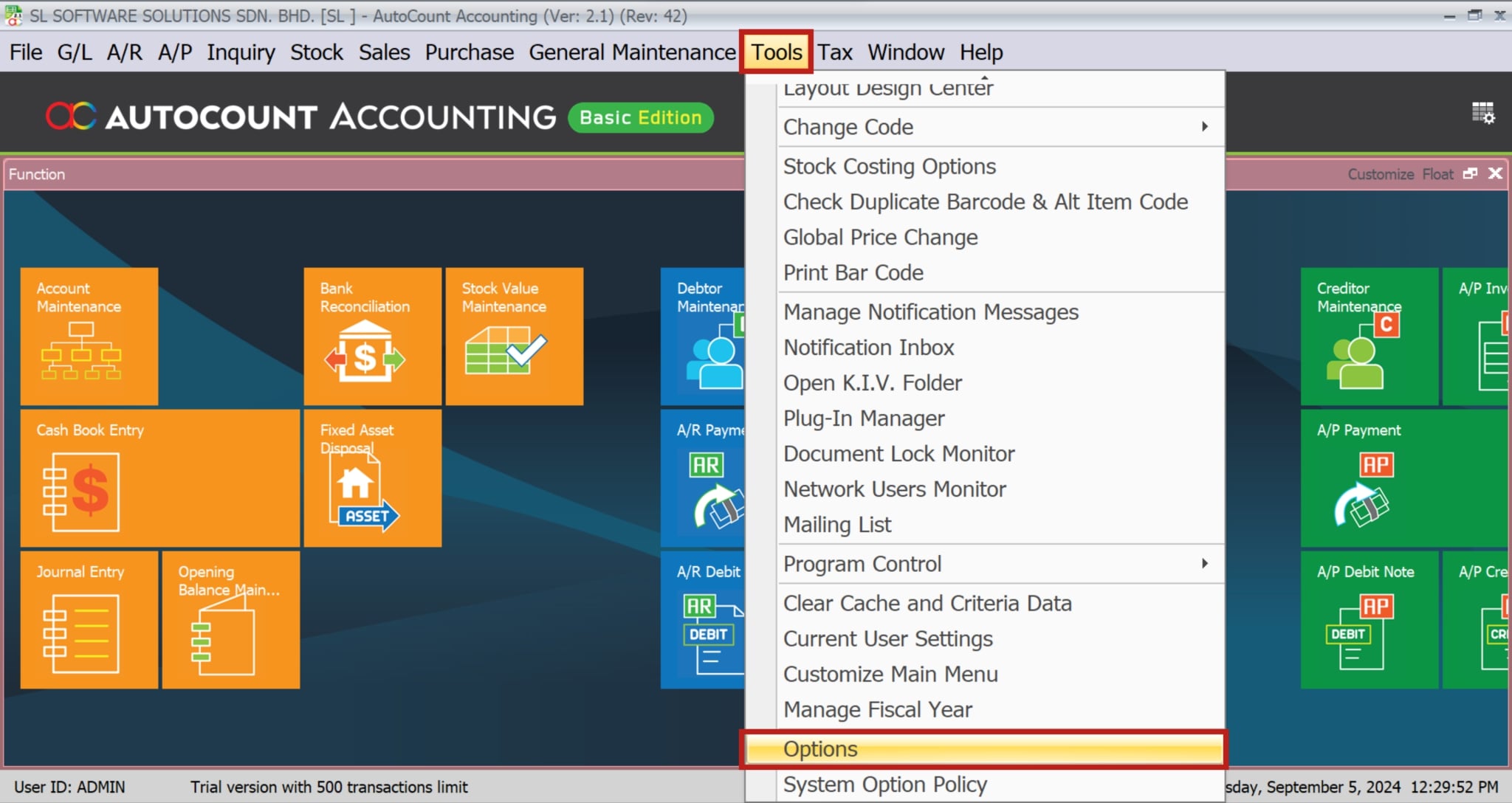The image size is (1512, 803).
Task: Open Fixed Asset Disposal
Action: click(371, 478)
